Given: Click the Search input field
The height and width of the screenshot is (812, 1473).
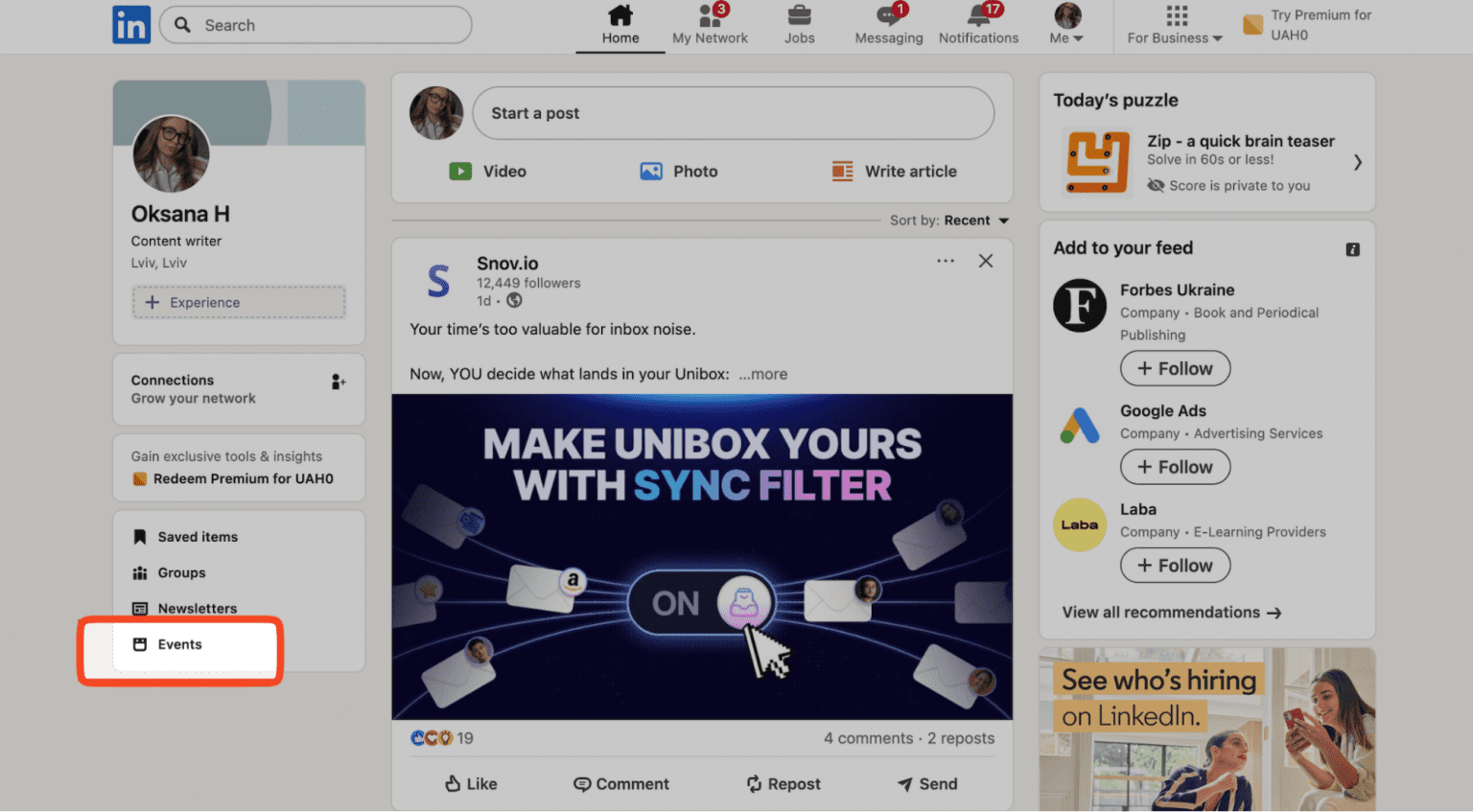Looking at the screenshot, I should [316, 25].
